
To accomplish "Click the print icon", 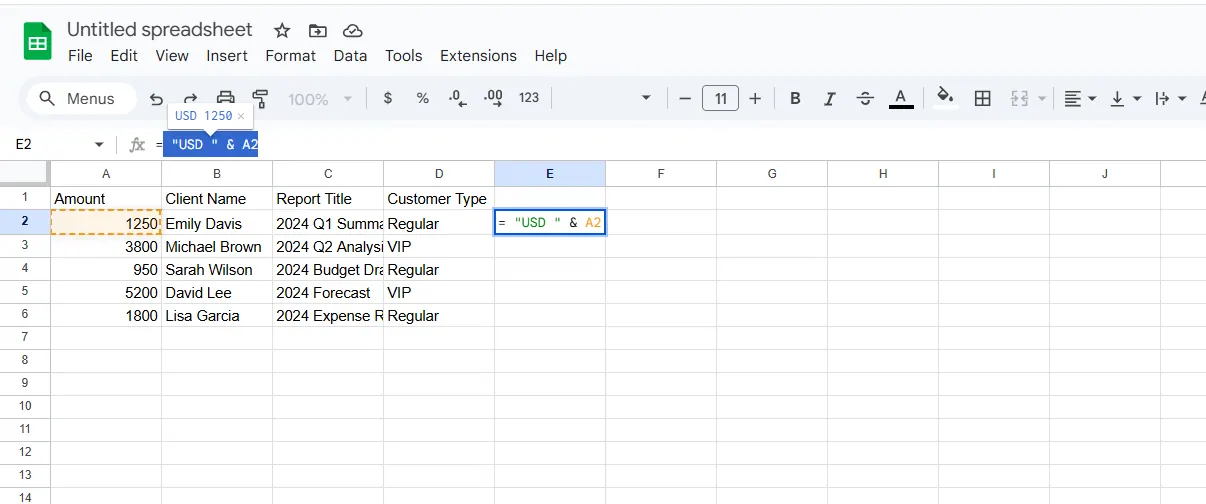I will coord(226,98).
